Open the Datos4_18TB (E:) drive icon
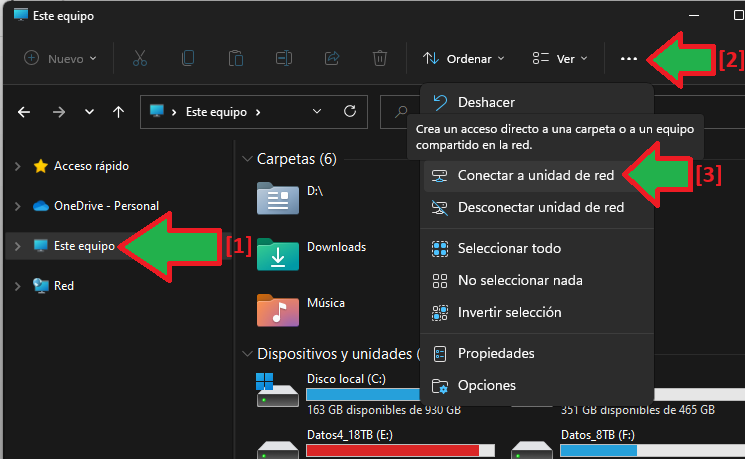The width and height of the screenshot is (745, 459). 278,449
